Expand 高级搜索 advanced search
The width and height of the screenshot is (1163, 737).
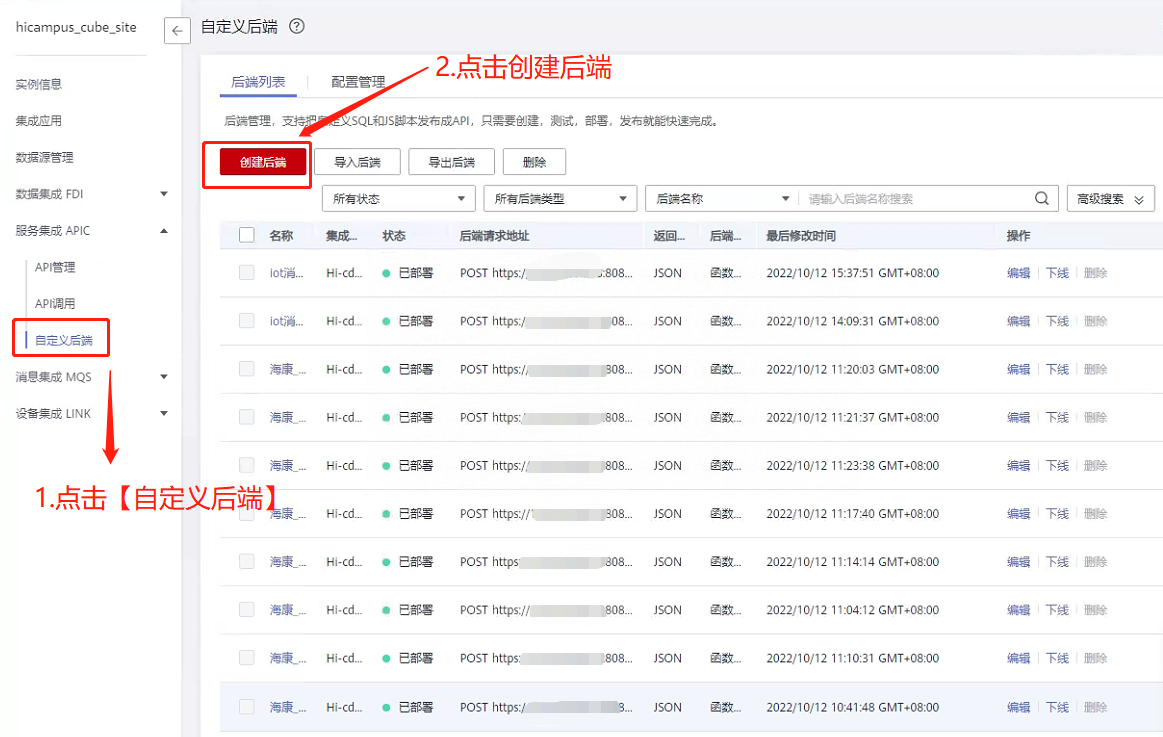click(x=1110, y=199)
